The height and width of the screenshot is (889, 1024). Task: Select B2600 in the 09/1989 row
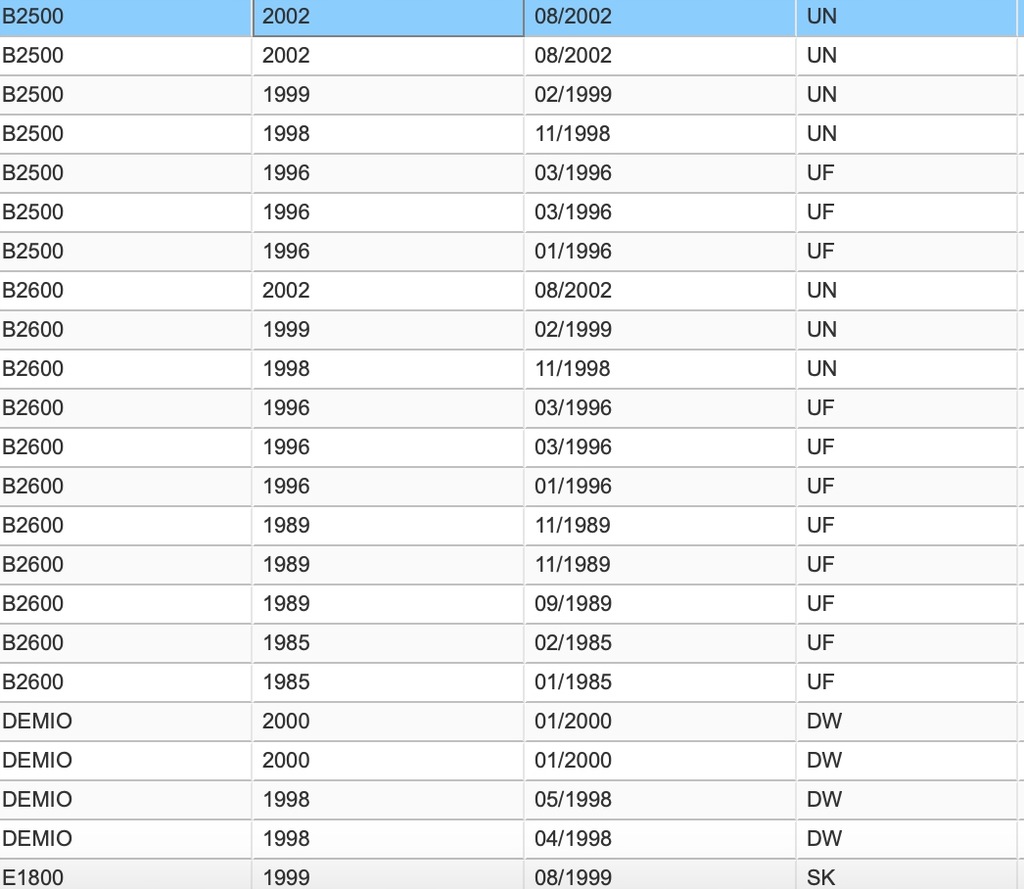pos(125,604)
